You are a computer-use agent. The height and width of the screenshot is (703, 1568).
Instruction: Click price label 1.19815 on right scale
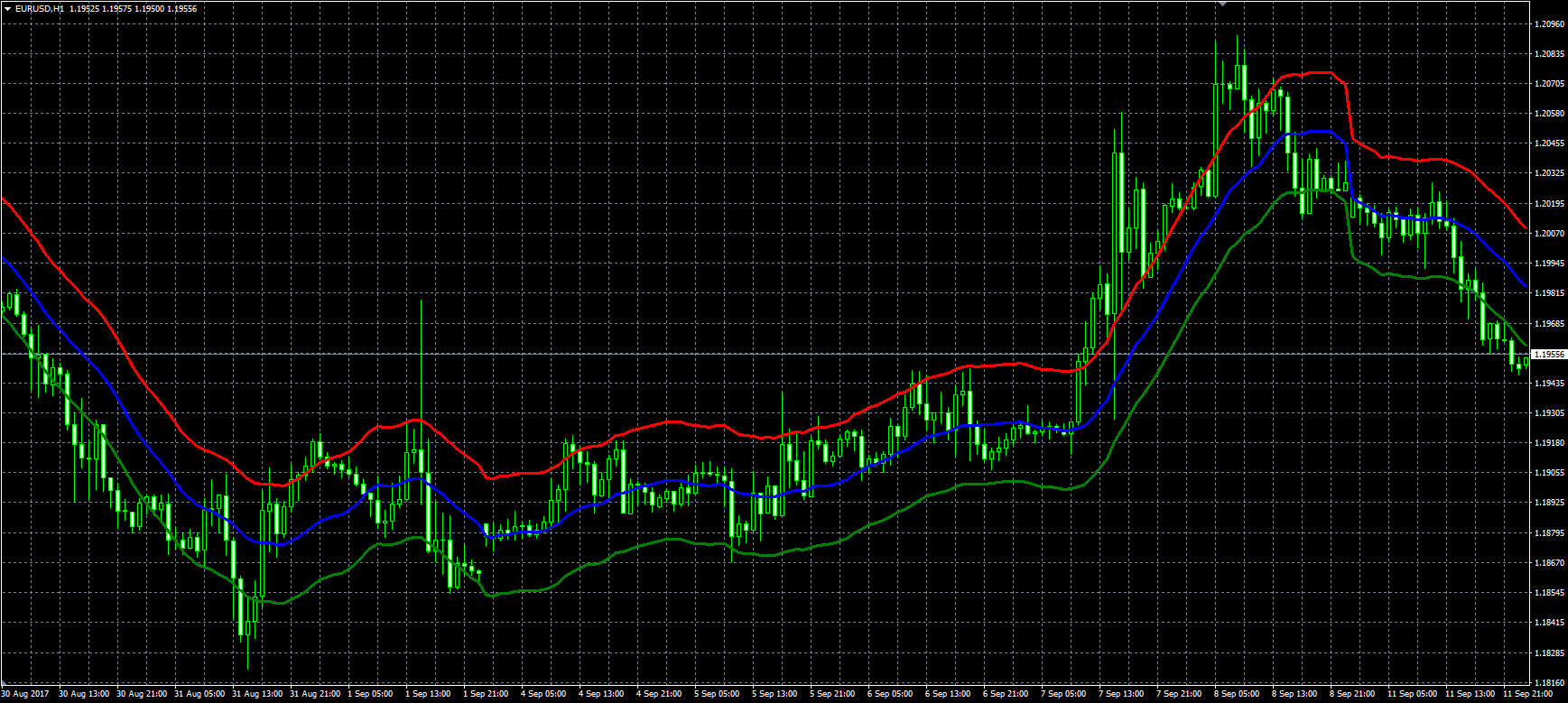[x=1549, y=293]
